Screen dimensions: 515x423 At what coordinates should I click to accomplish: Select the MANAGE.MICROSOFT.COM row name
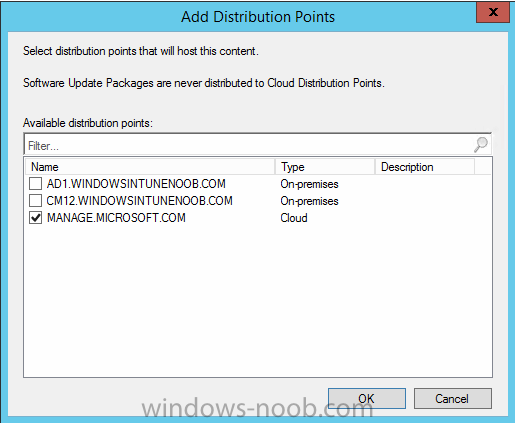(x=116, y=218)
